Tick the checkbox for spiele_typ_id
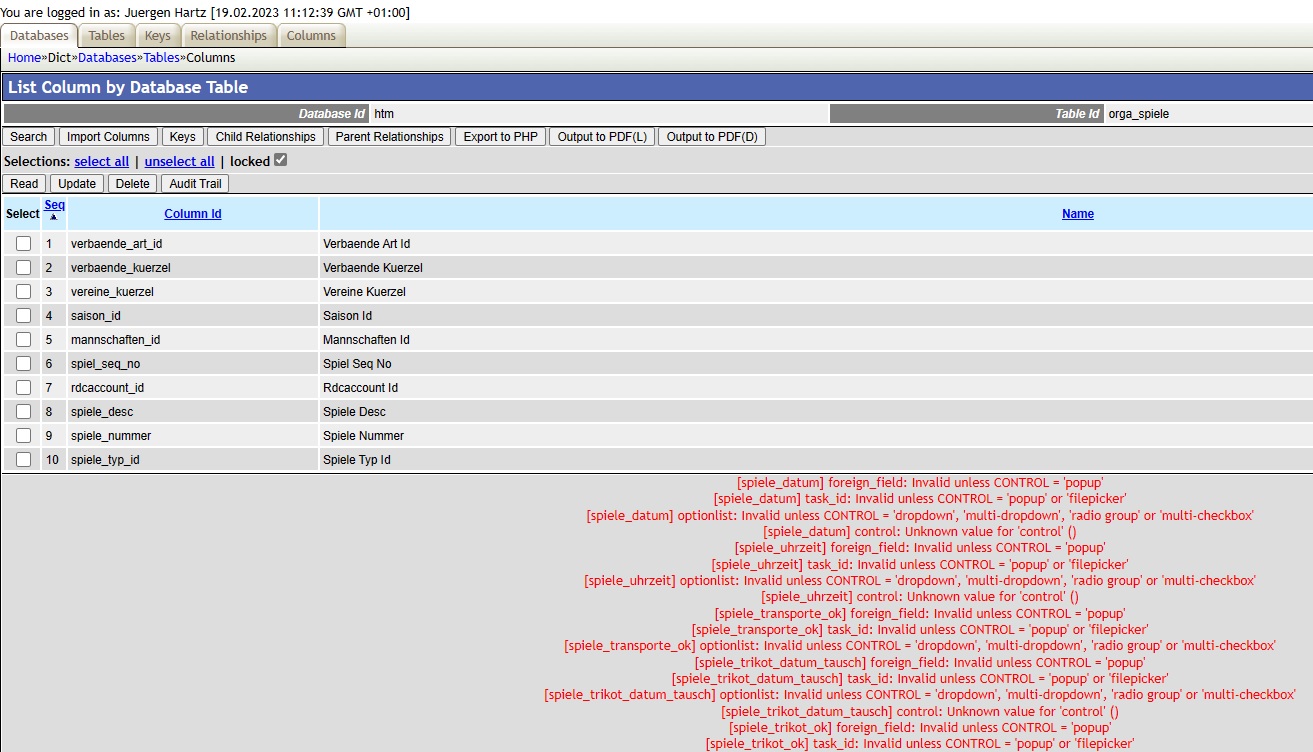Image resolution: width=1313 pixels, height=752 pixels. click(x=23, y=460)
